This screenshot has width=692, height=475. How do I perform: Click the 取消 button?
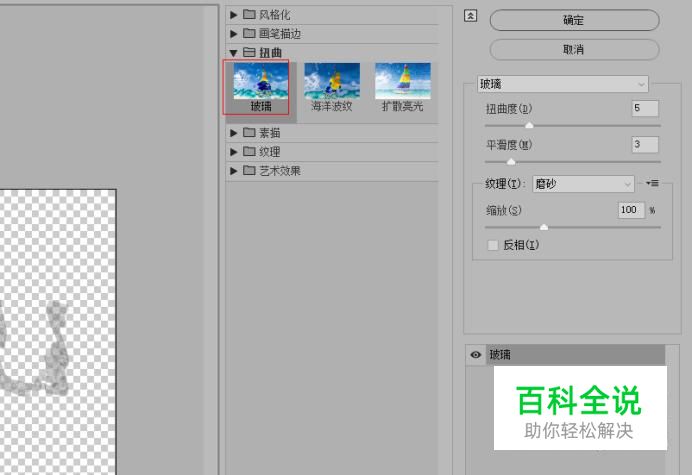click(574, 49)
